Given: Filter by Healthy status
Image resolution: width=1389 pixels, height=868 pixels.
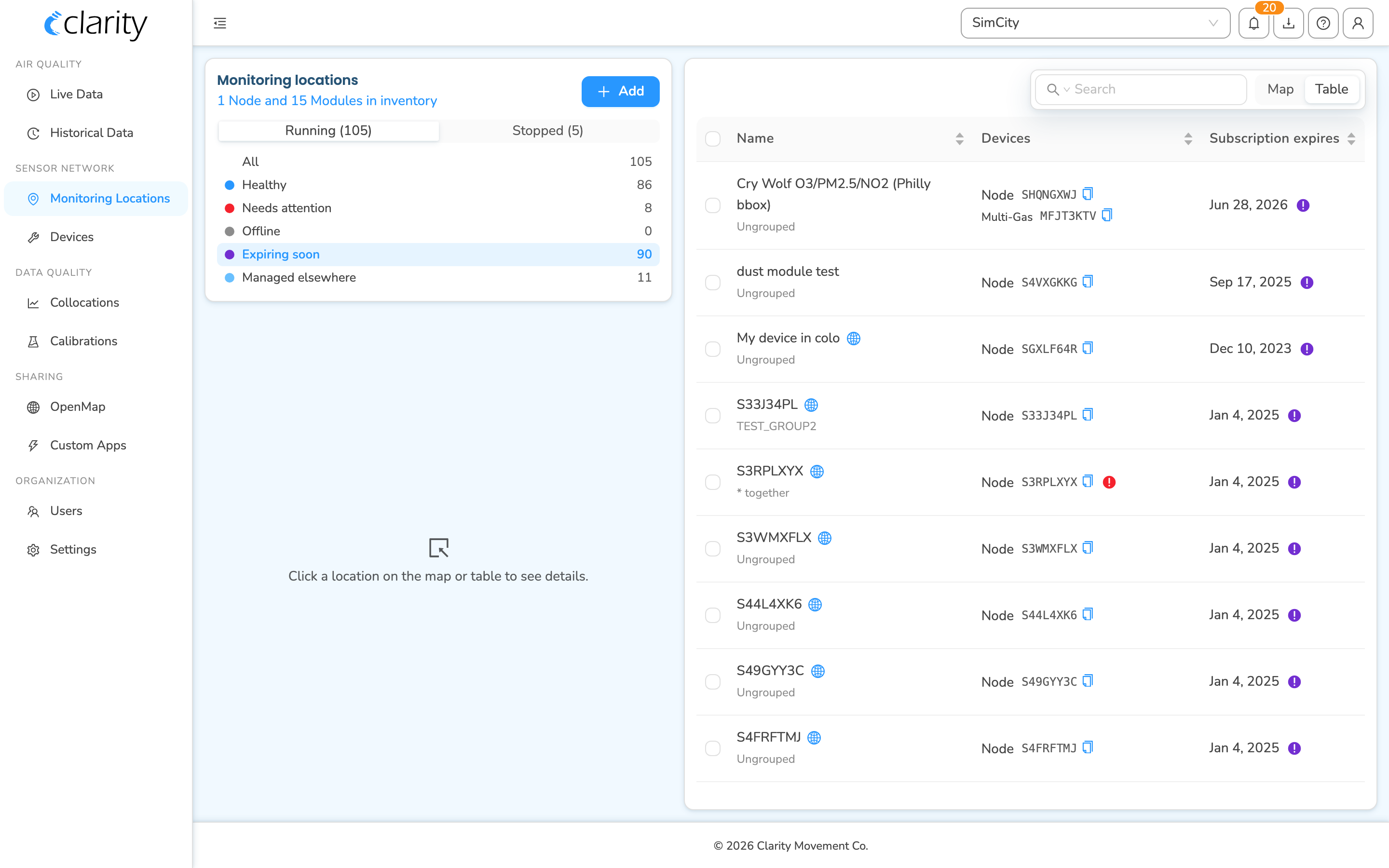Looking at the screenshot, I should [x=438, y=185].
